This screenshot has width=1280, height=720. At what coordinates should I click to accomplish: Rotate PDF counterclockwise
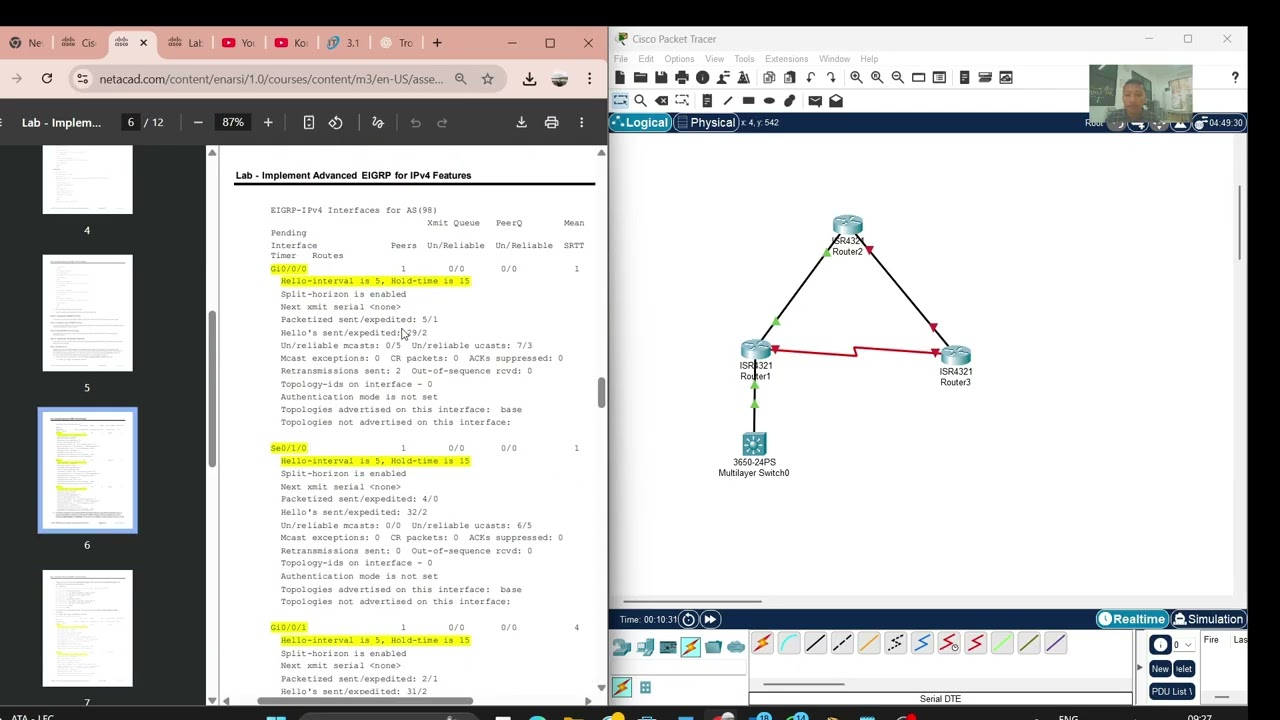pyautogui.click(x=336, y=122)
